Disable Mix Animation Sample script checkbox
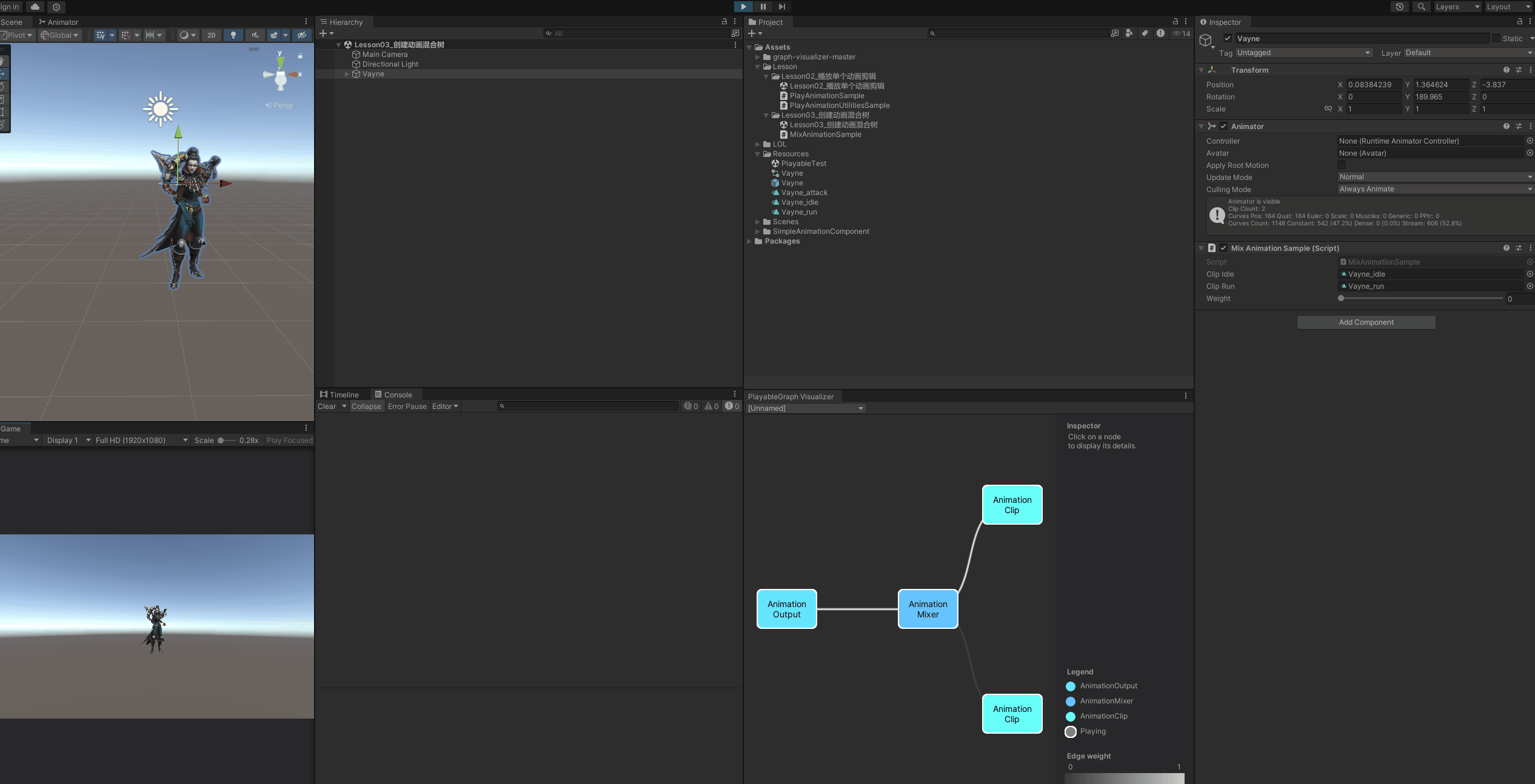Image resolution: width=1535 pixels, height=784 pixels. coord(1223,248)
